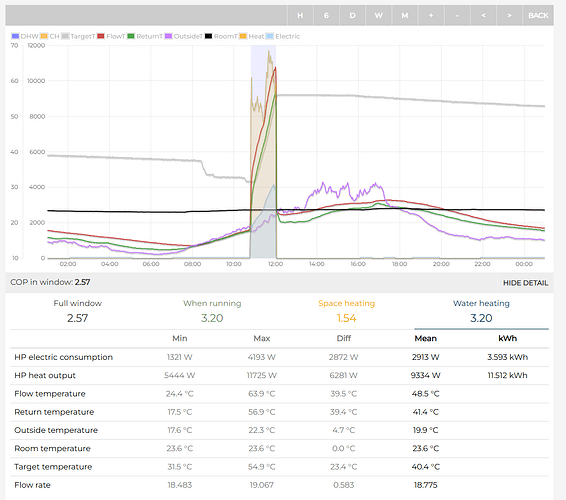Zoom in with the plus button
The width and height of the screenshot is (566, 500).
click(x=431, y=15)
